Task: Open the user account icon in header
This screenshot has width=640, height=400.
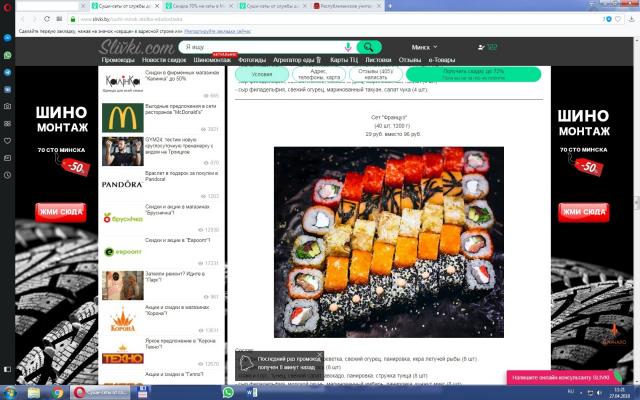Action: coord(482,47)
